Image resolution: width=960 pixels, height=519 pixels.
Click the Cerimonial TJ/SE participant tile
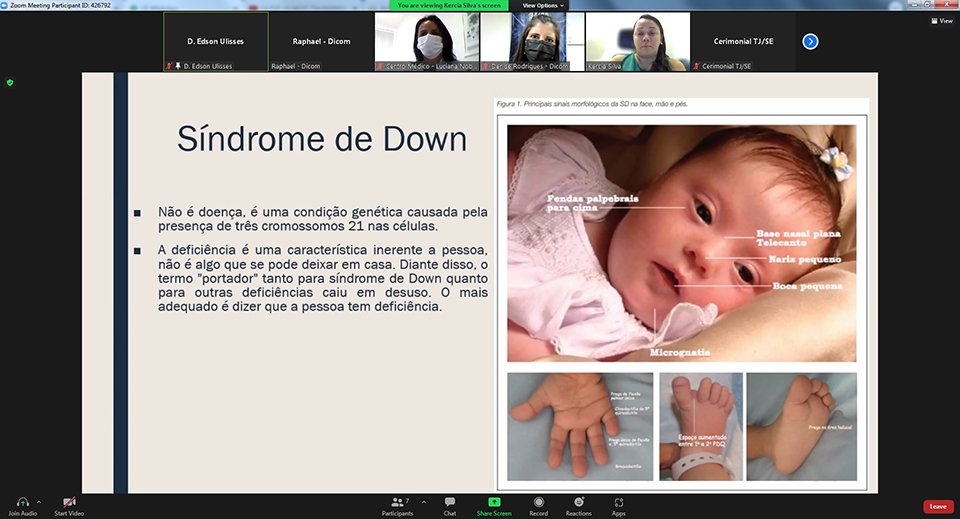(x=746, y=41)
